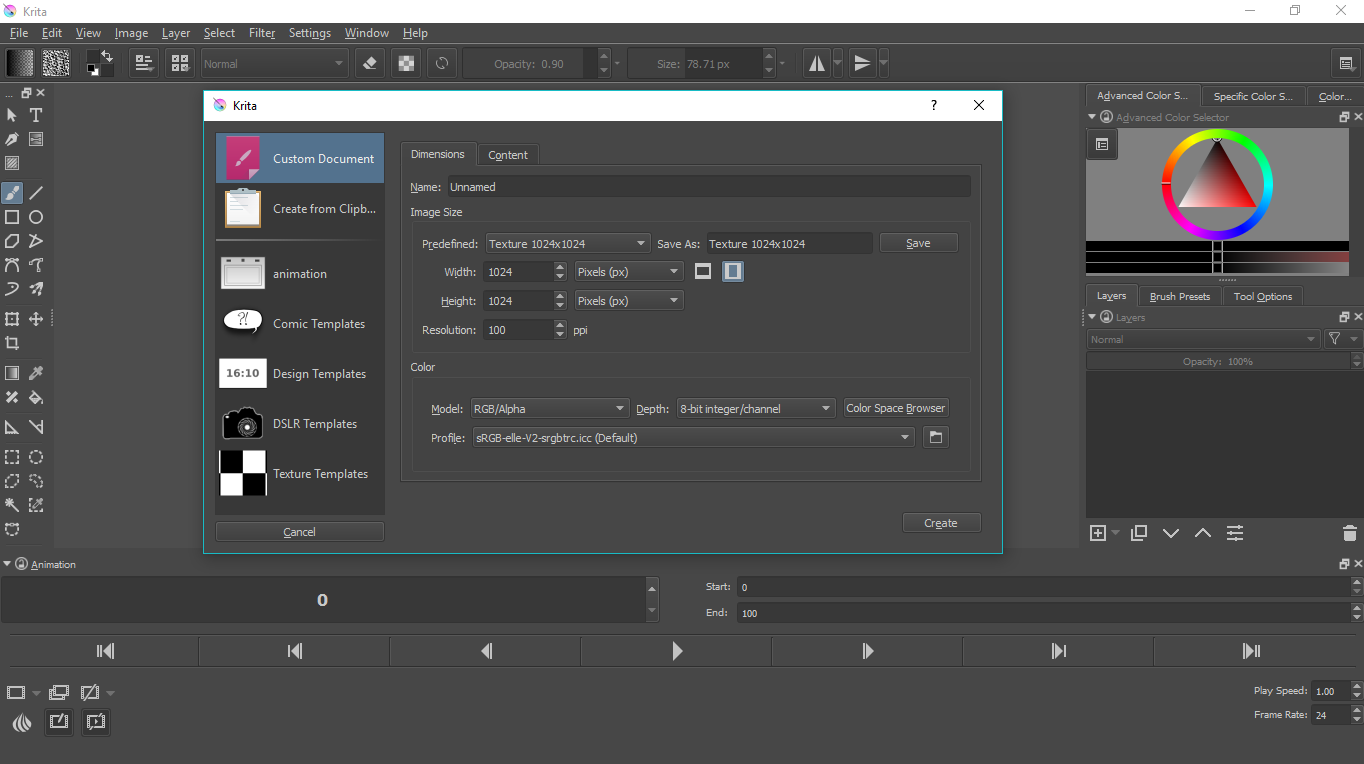Lock the Layers docker
Screen dimensions: 1364x764
pos(1106,317)
